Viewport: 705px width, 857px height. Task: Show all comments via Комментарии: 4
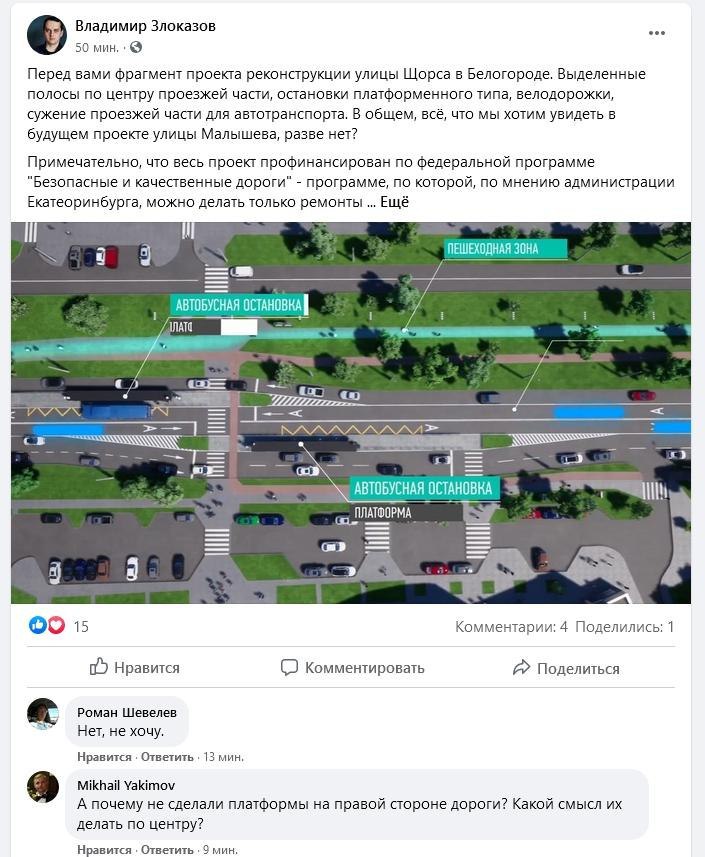[512, 627]
